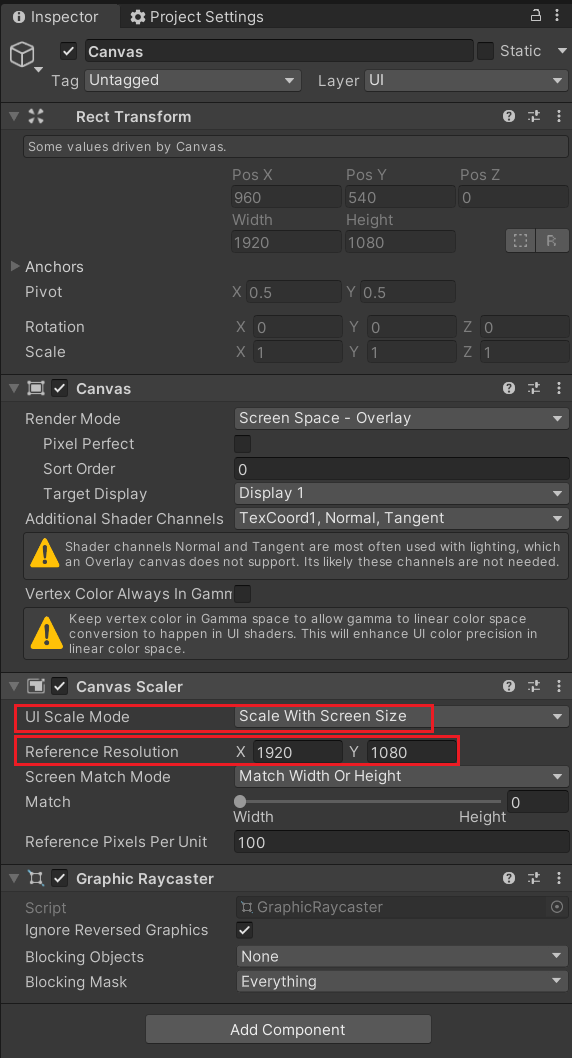Click the Rect Transform component icon
Viewport: 572px width, 1058px height.
(36, 117)
